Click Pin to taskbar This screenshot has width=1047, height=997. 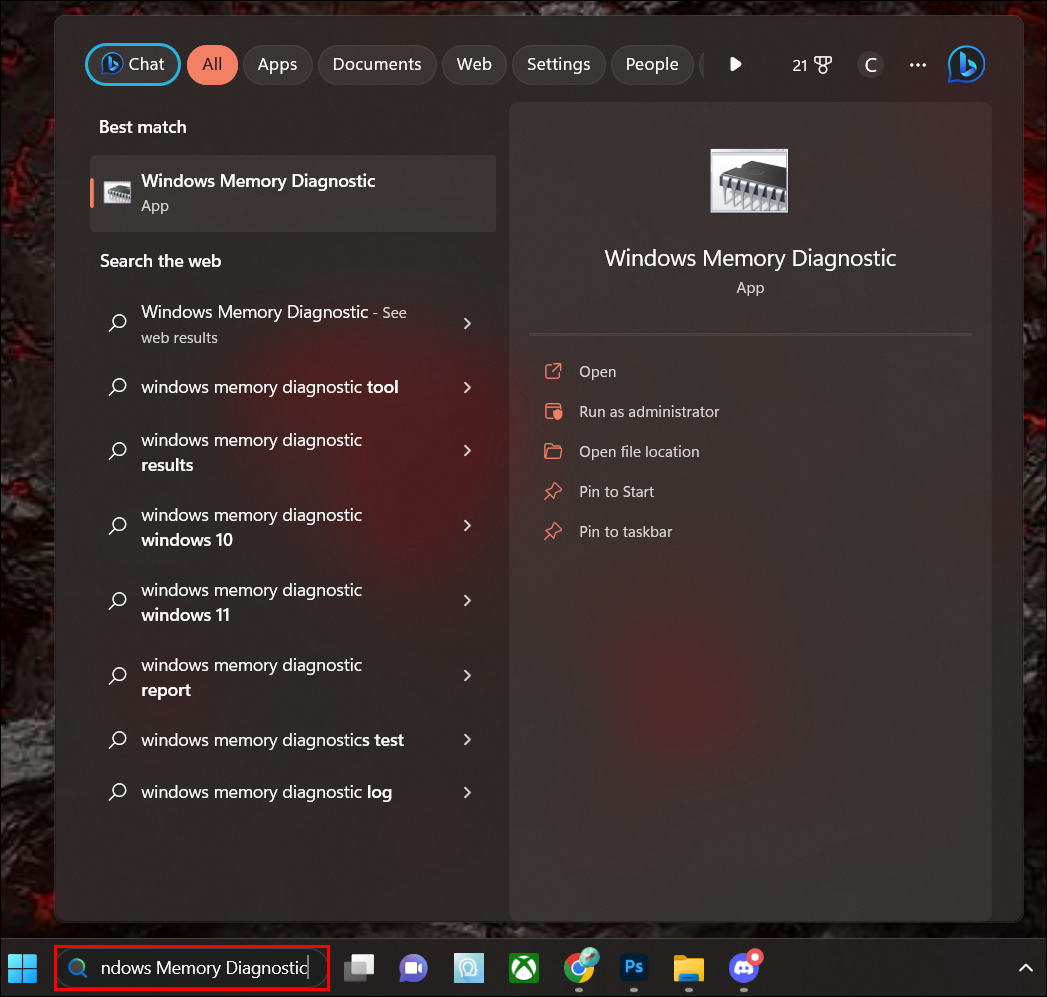626,532
